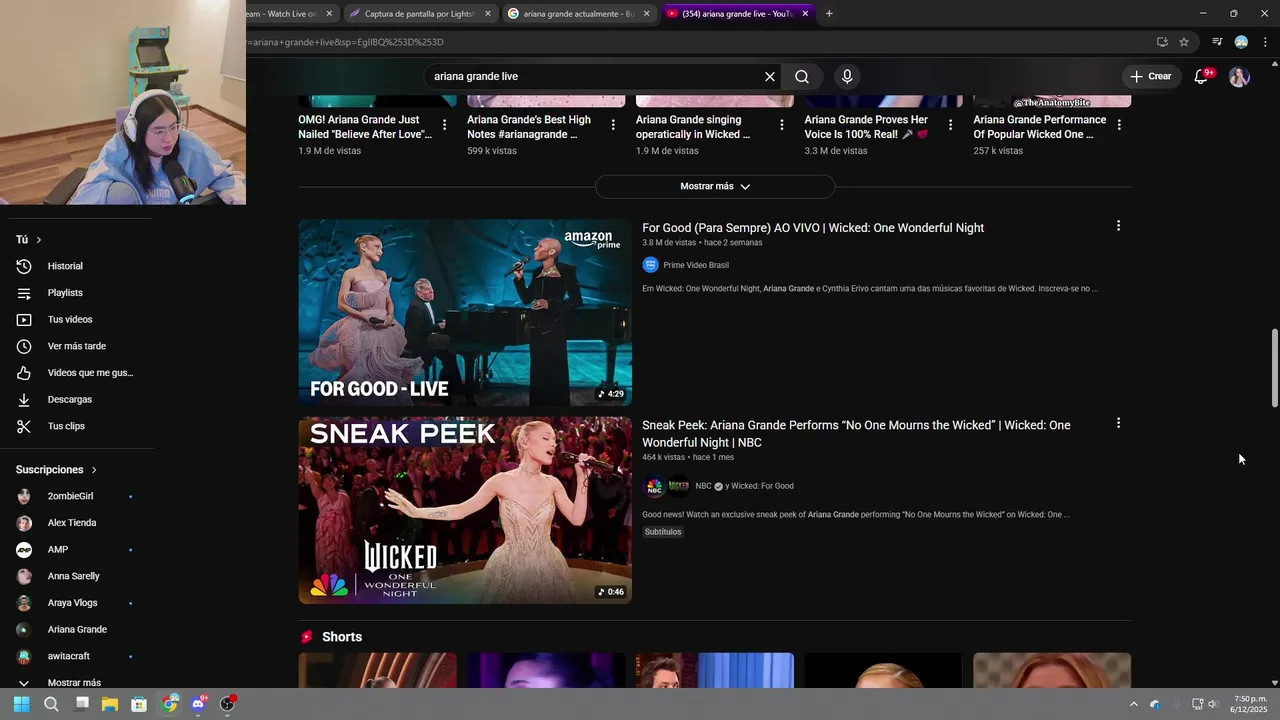Click the Crear button
Image resolution: width=1280 pixels, height=720 pixels.
tap(1150, 76)
